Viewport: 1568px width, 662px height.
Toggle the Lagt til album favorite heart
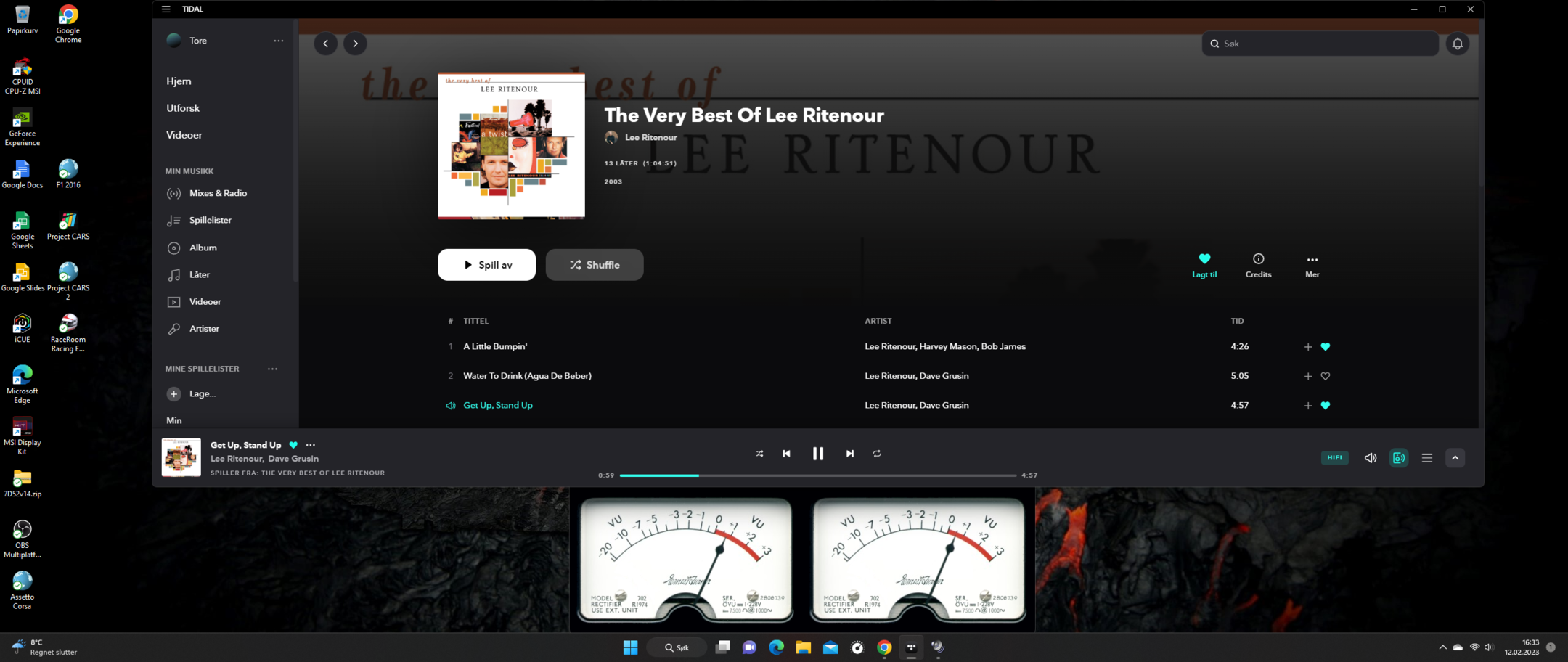[x=1204, y=265]
